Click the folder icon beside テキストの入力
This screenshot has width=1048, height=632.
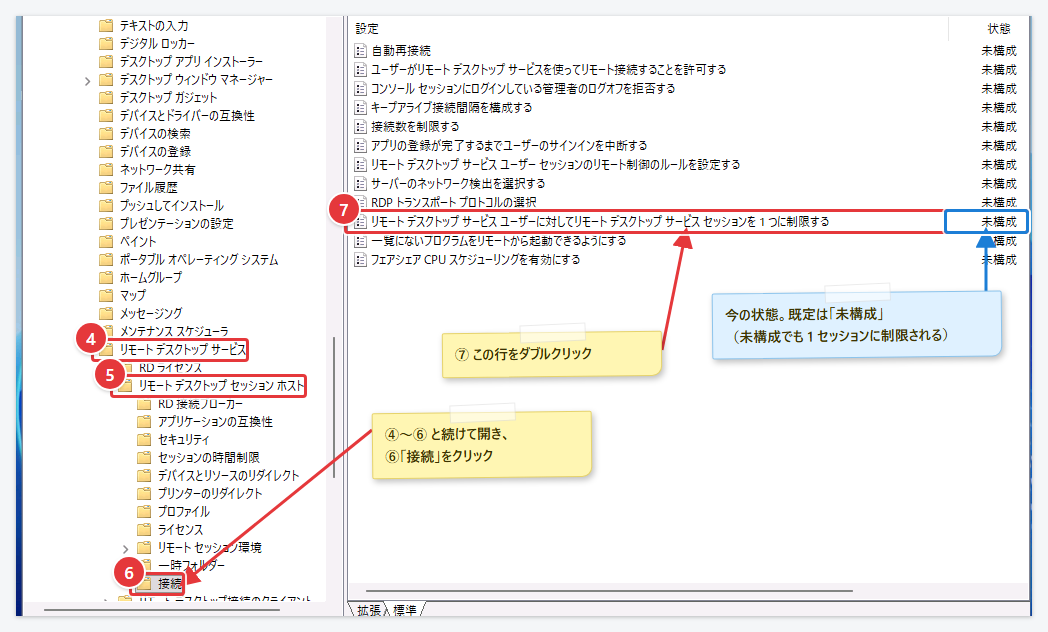(x=106, y=25)
